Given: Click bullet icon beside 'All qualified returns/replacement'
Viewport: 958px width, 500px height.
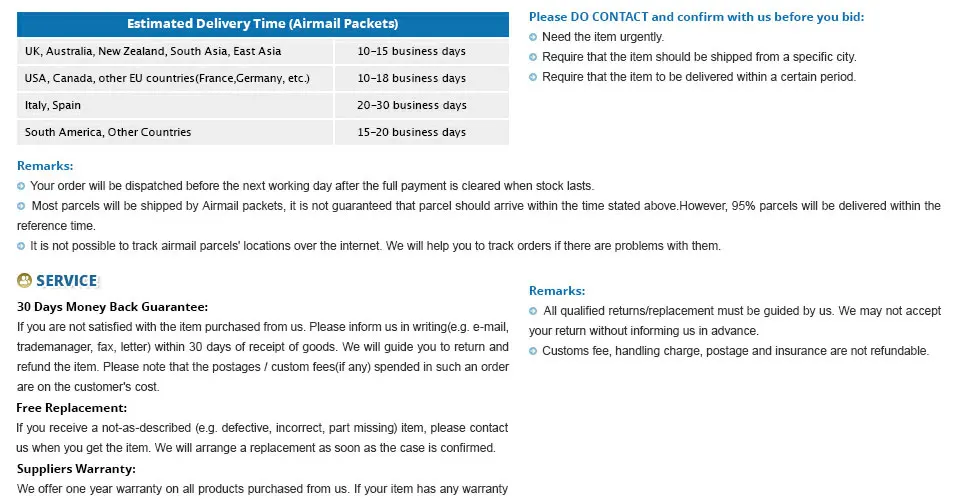Looking at the screenshot, I should pos(533,312).
